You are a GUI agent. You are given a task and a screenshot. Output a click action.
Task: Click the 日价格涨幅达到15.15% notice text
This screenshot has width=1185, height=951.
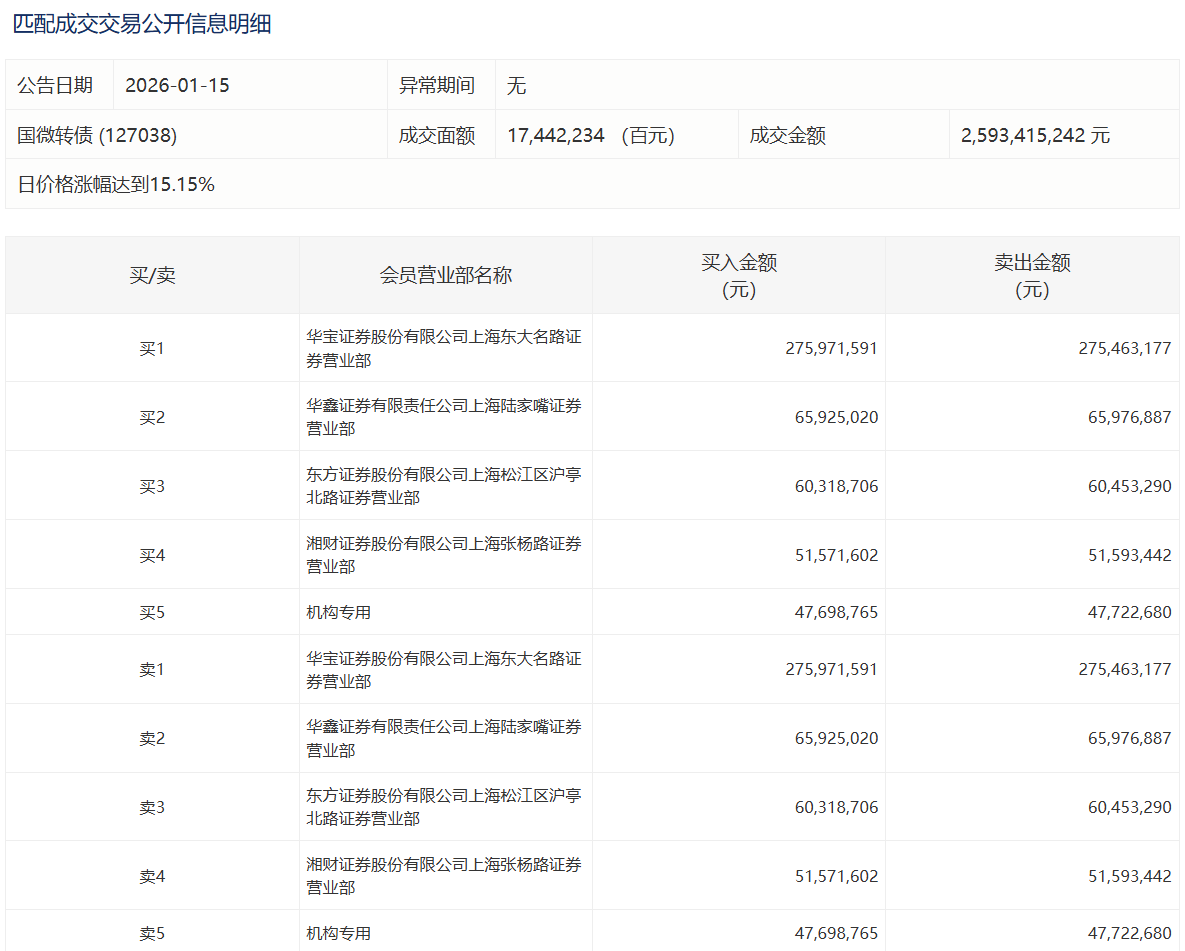116,185
